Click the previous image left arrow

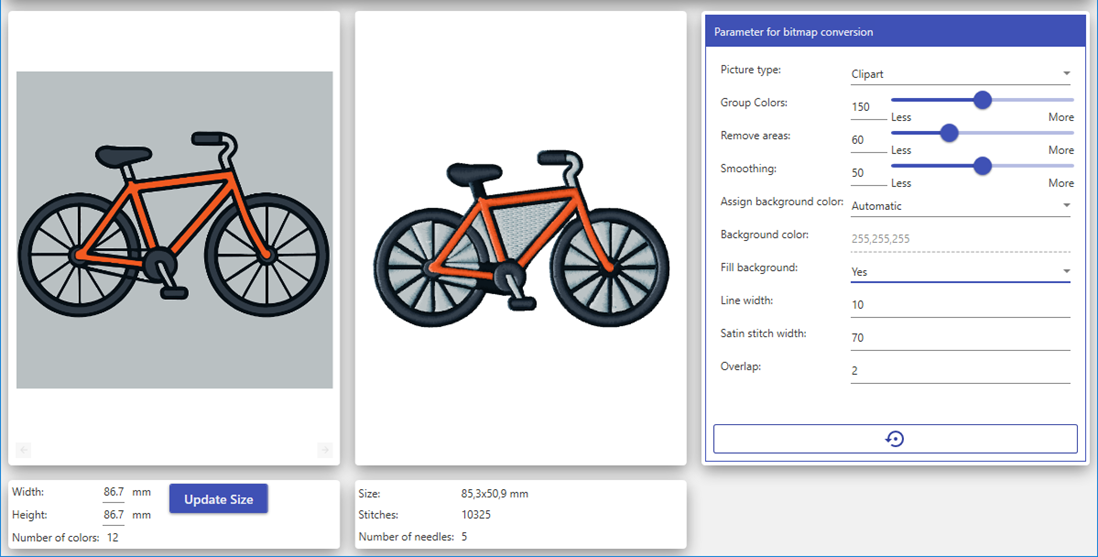click(24, 450)
